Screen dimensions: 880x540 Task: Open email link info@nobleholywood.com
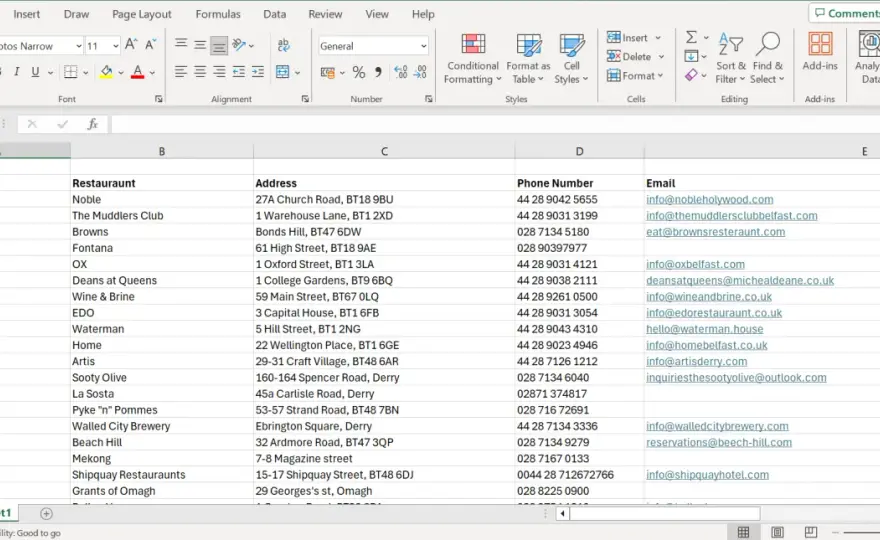tap(709, 199)
